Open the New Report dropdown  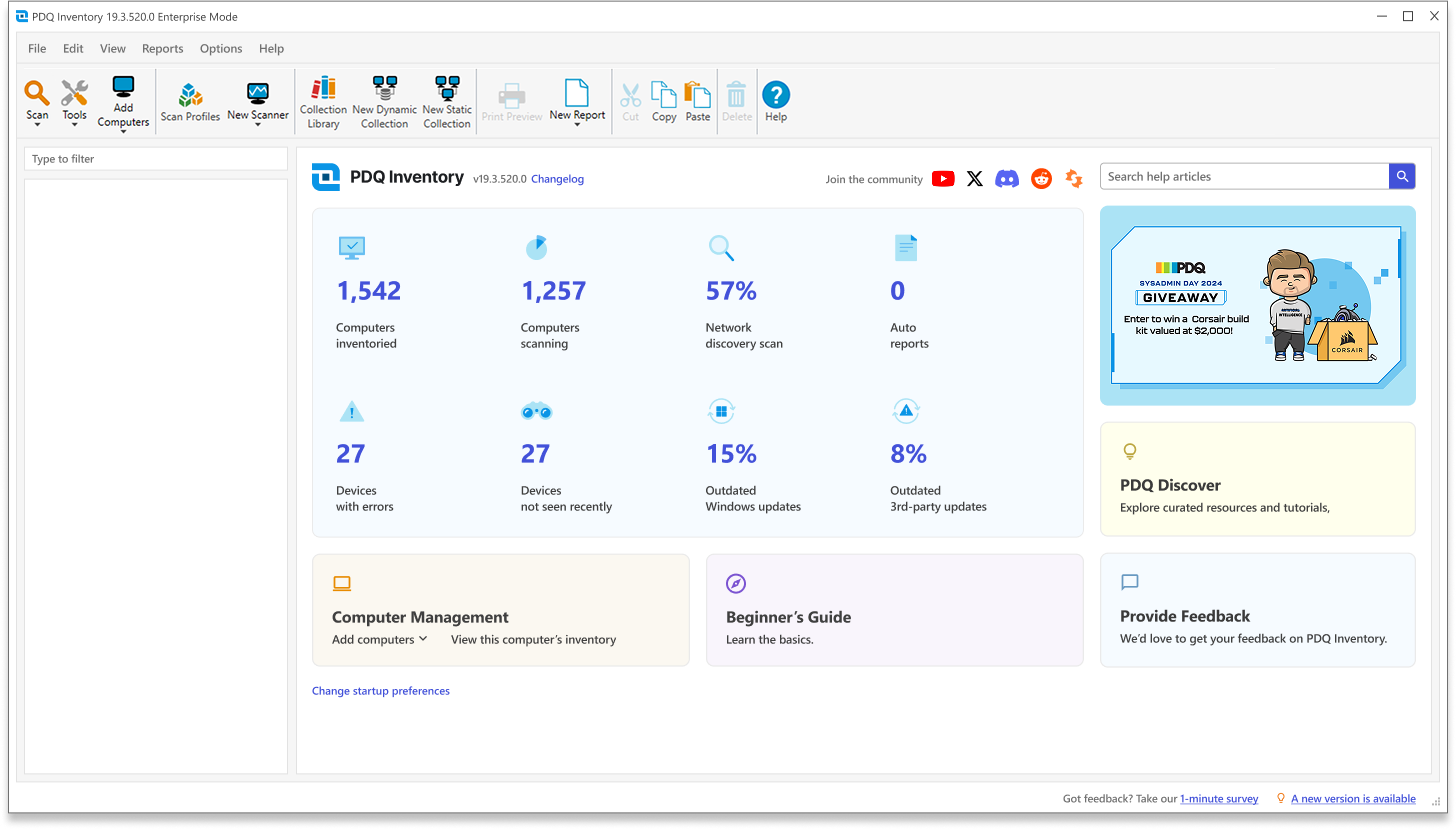tap(577, 126)
